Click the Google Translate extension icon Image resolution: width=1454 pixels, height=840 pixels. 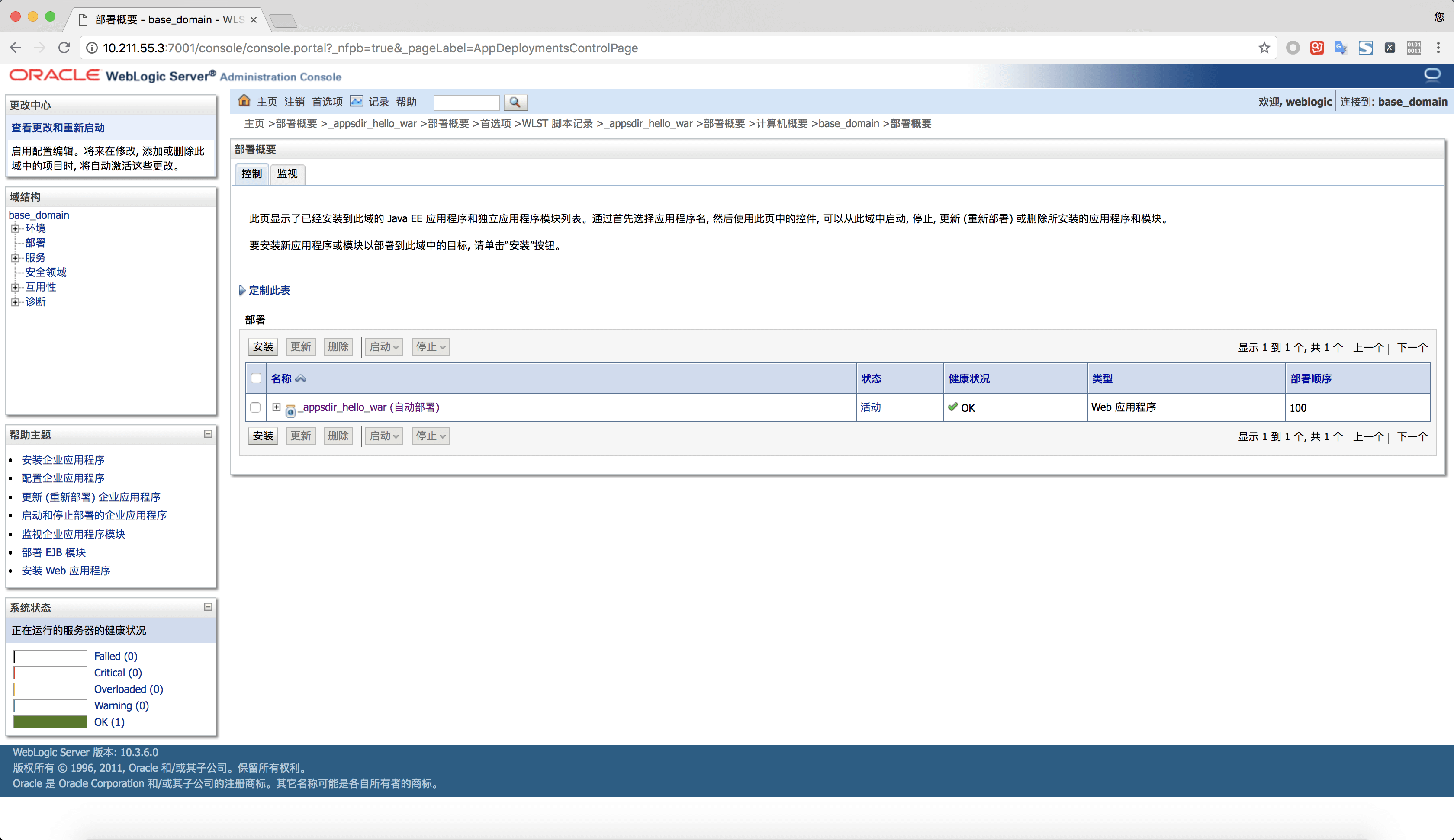1340,48
